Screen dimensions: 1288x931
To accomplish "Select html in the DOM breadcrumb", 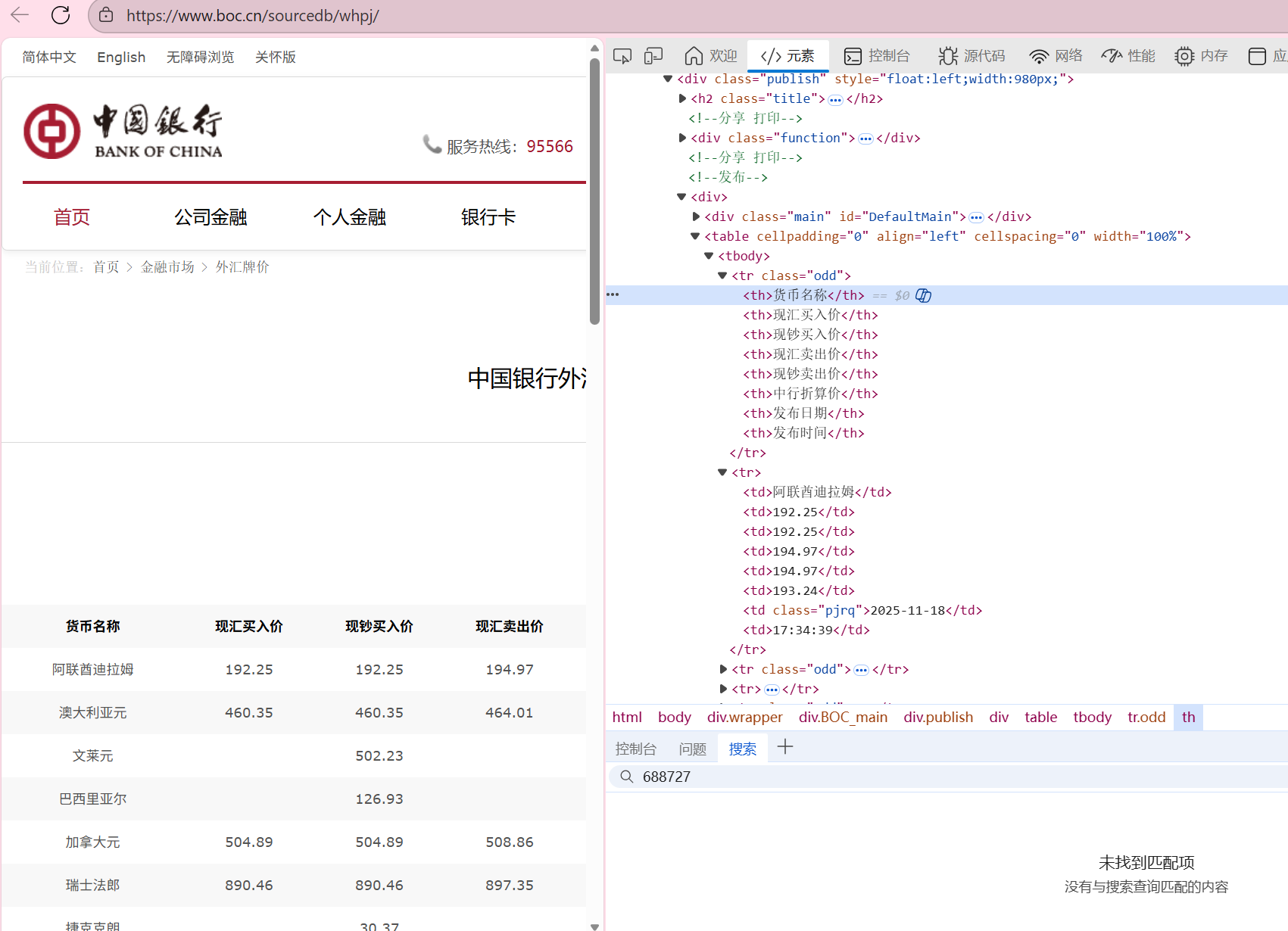I will point(627,717).
